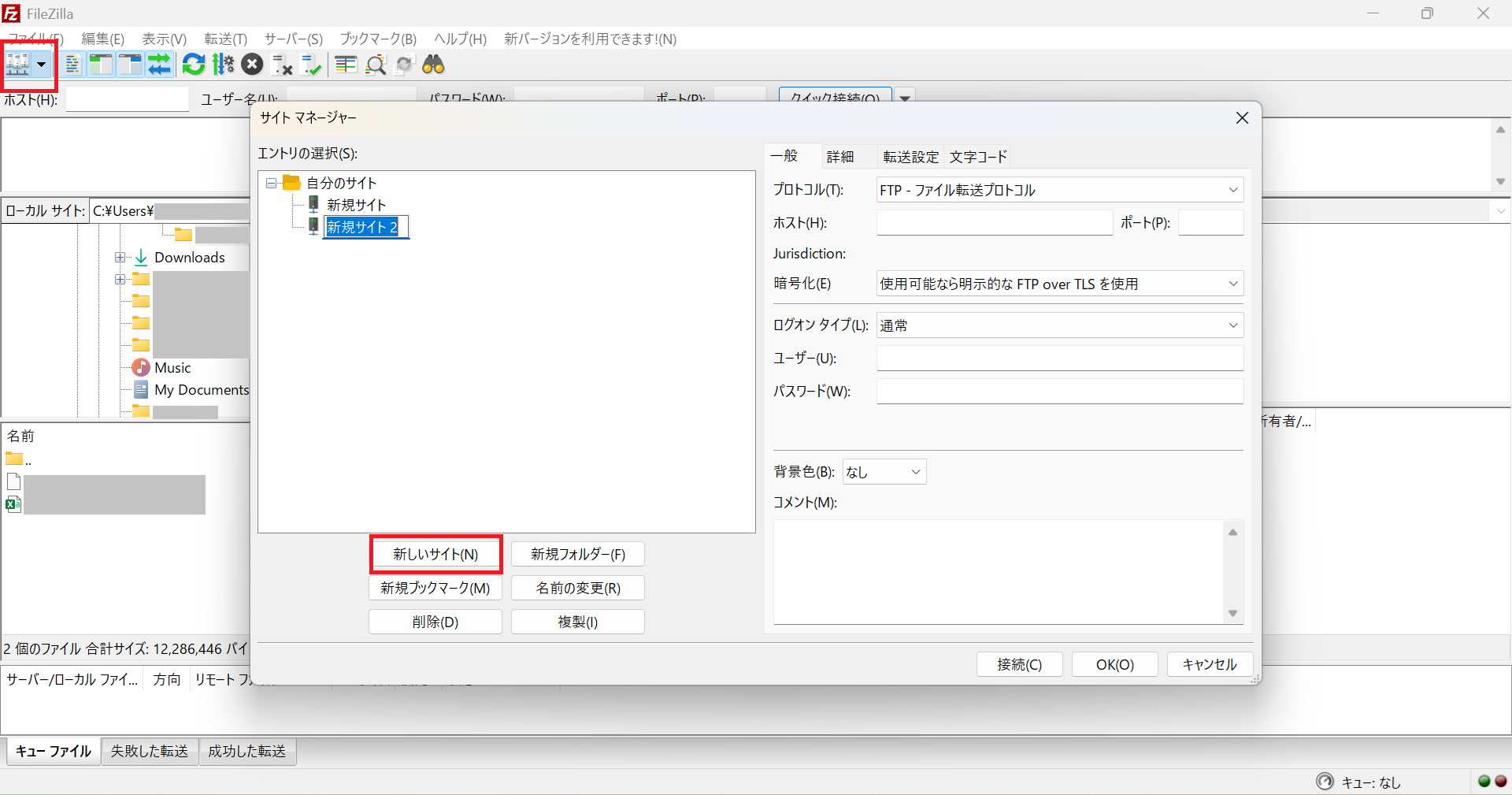
Task: Click the cancel current operation icon
Action: coord(252,65)
